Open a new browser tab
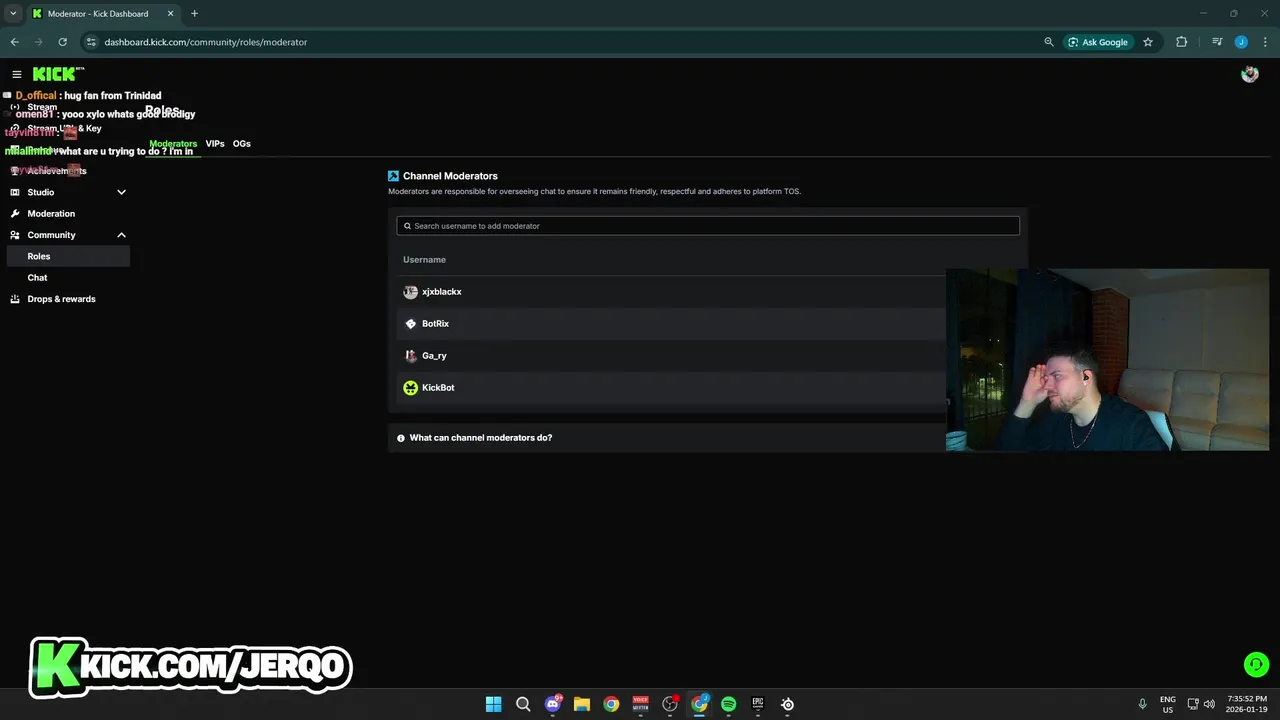The image size is (1280, 720). (x=194, y=13)
